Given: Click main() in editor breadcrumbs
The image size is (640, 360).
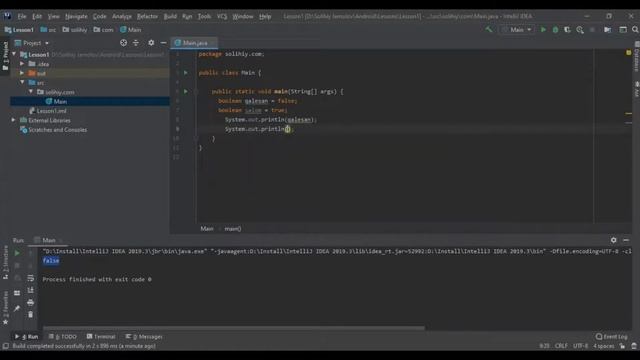Looking at the screenshot, I should click(233, 229).
